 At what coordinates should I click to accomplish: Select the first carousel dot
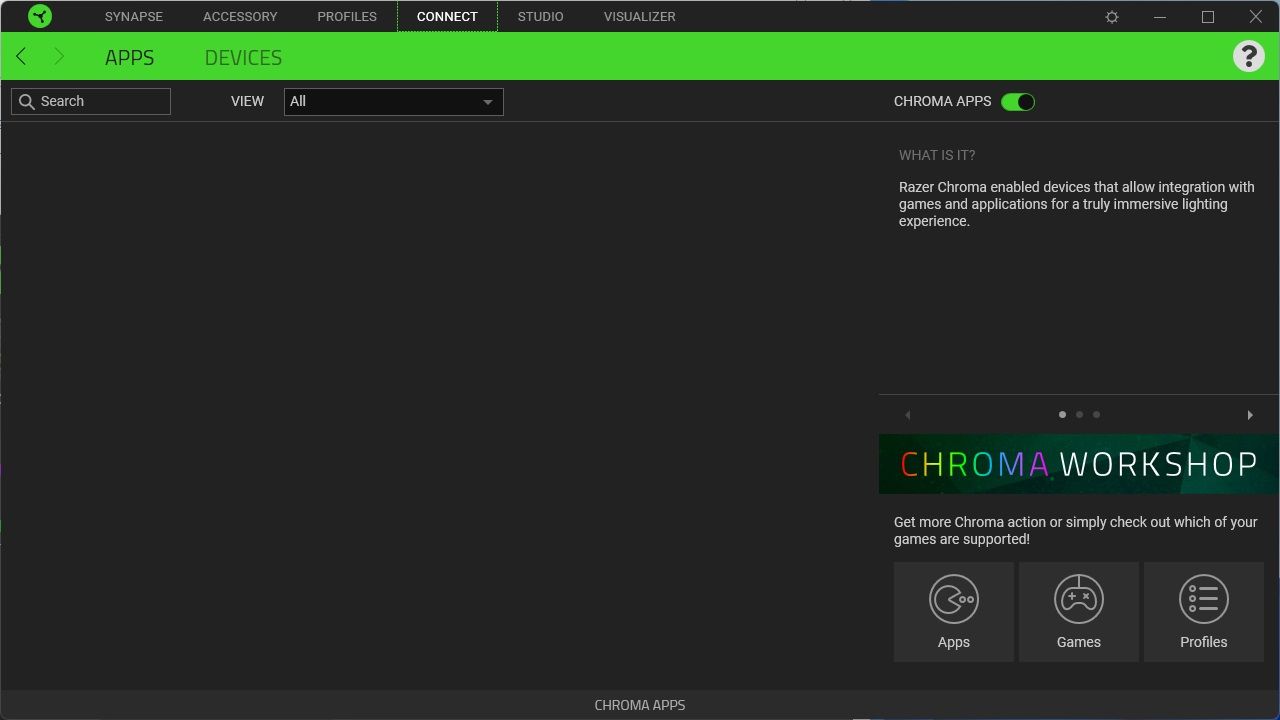[1062, 414]
